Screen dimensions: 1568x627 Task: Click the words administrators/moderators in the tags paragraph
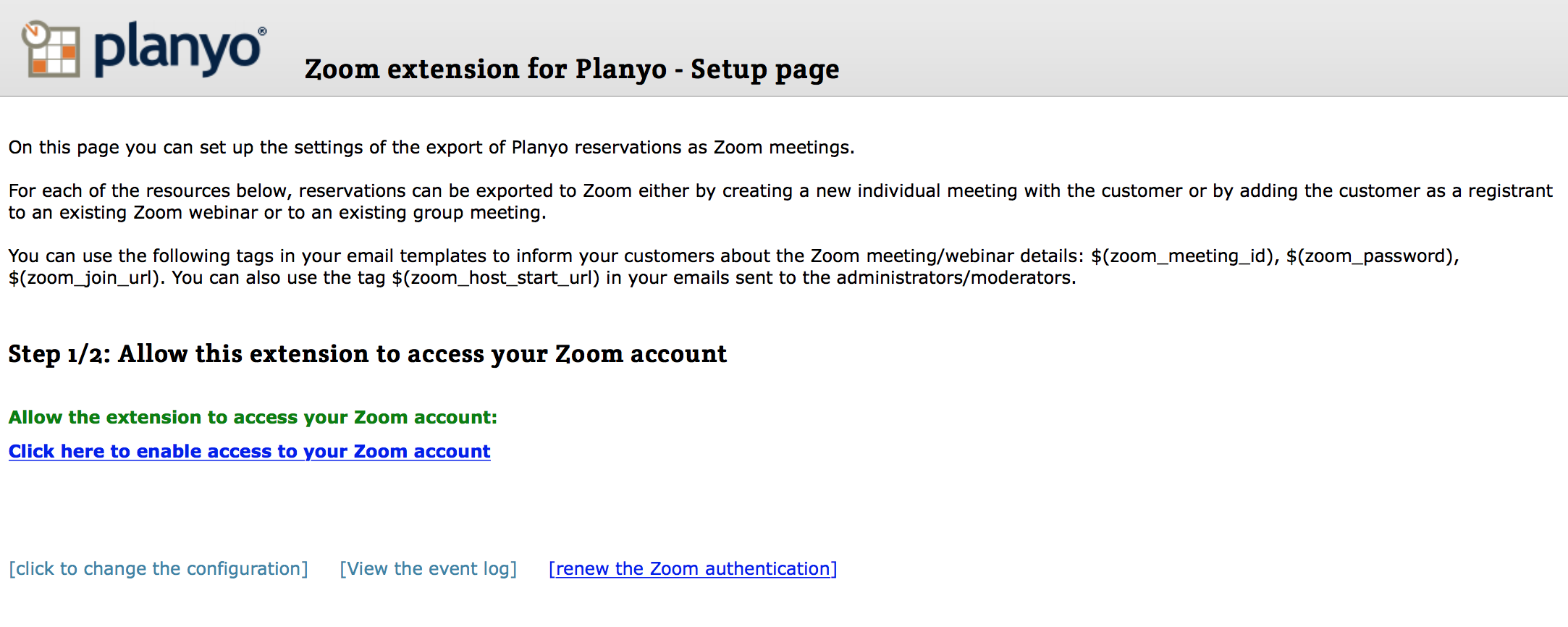tap(953, 278)
